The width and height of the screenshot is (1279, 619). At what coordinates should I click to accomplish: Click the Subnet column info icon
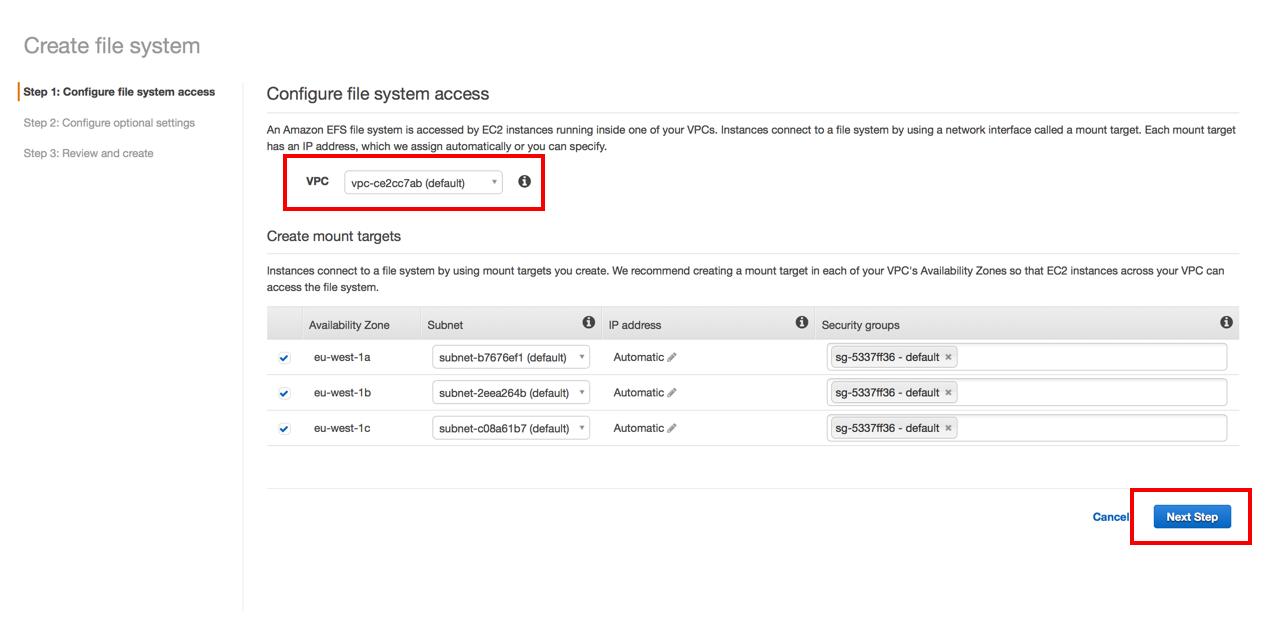(x=589, y=323)
